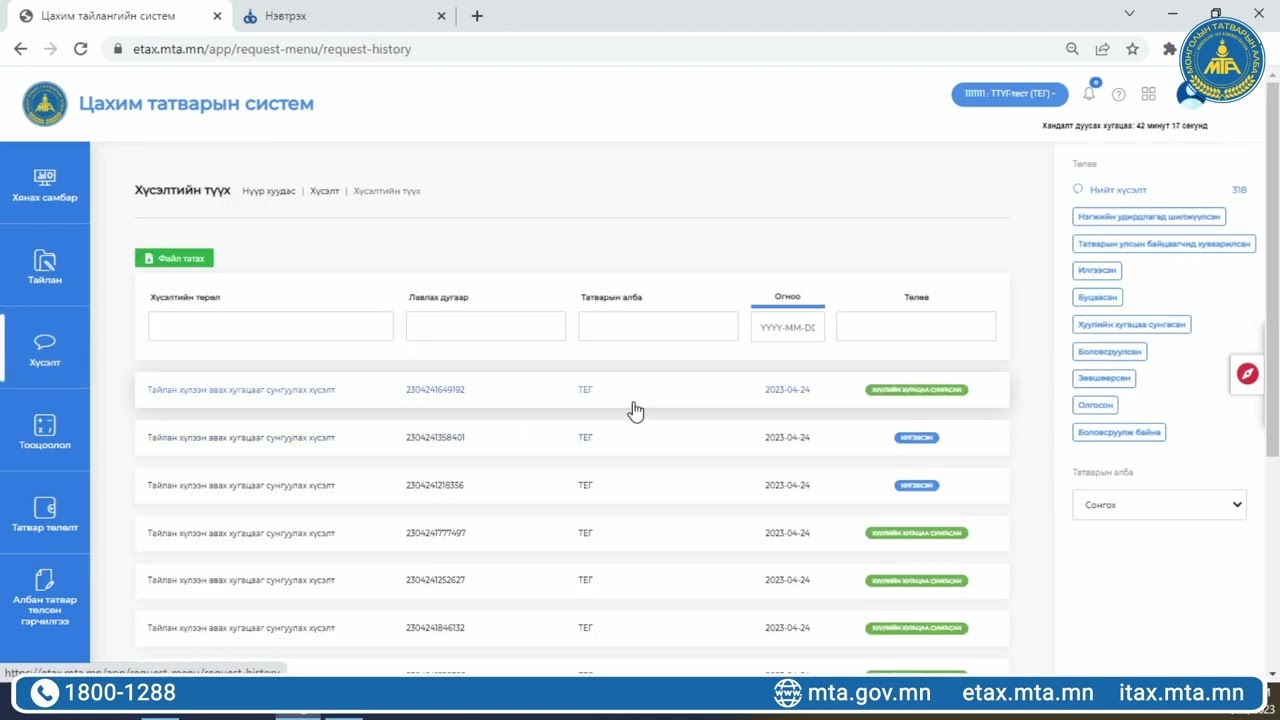The width and height of the screenshot is (1280, 720).
Task: Filter by Татварын улсын байцаагчид хуваарилсан
Action: pos(1164,243)
